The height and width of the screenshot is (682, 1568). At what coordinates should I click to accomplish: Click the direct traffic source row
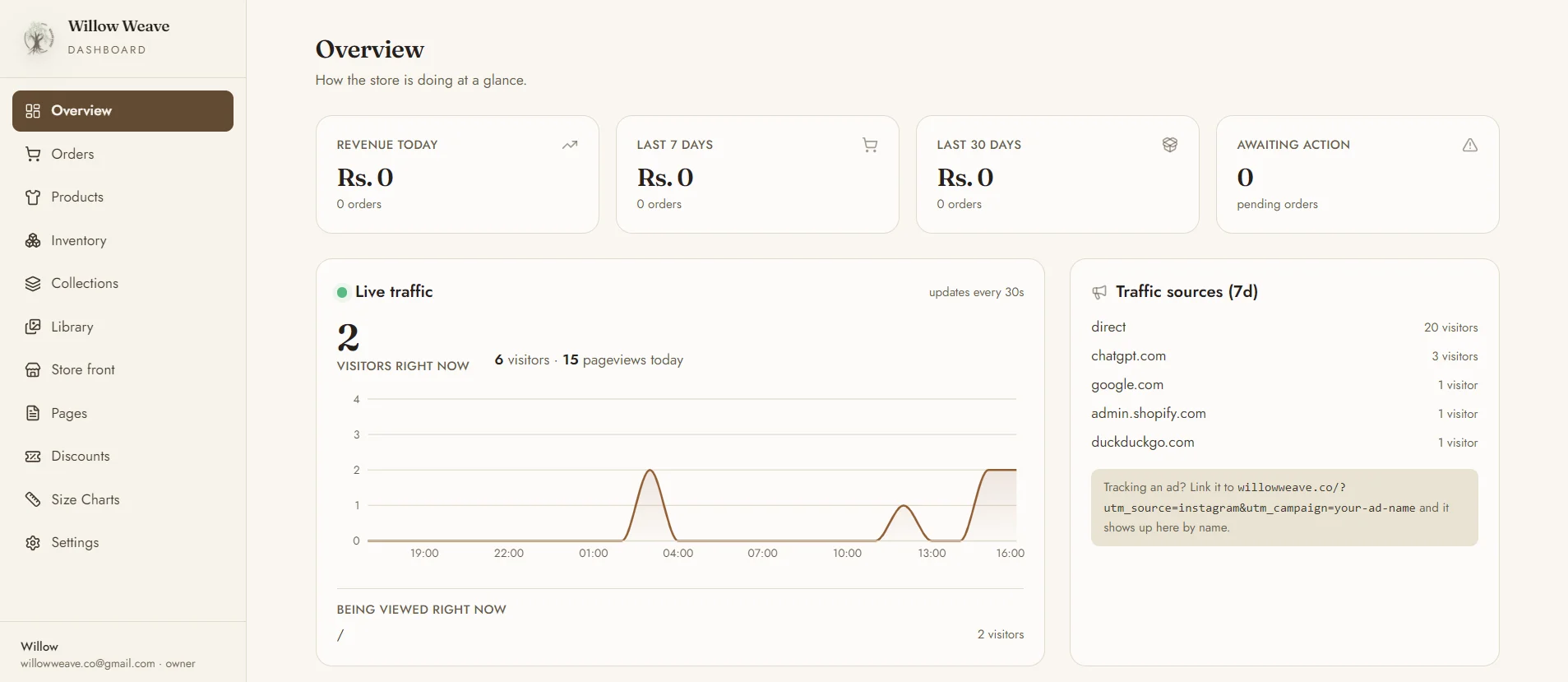click(1284, 327)
